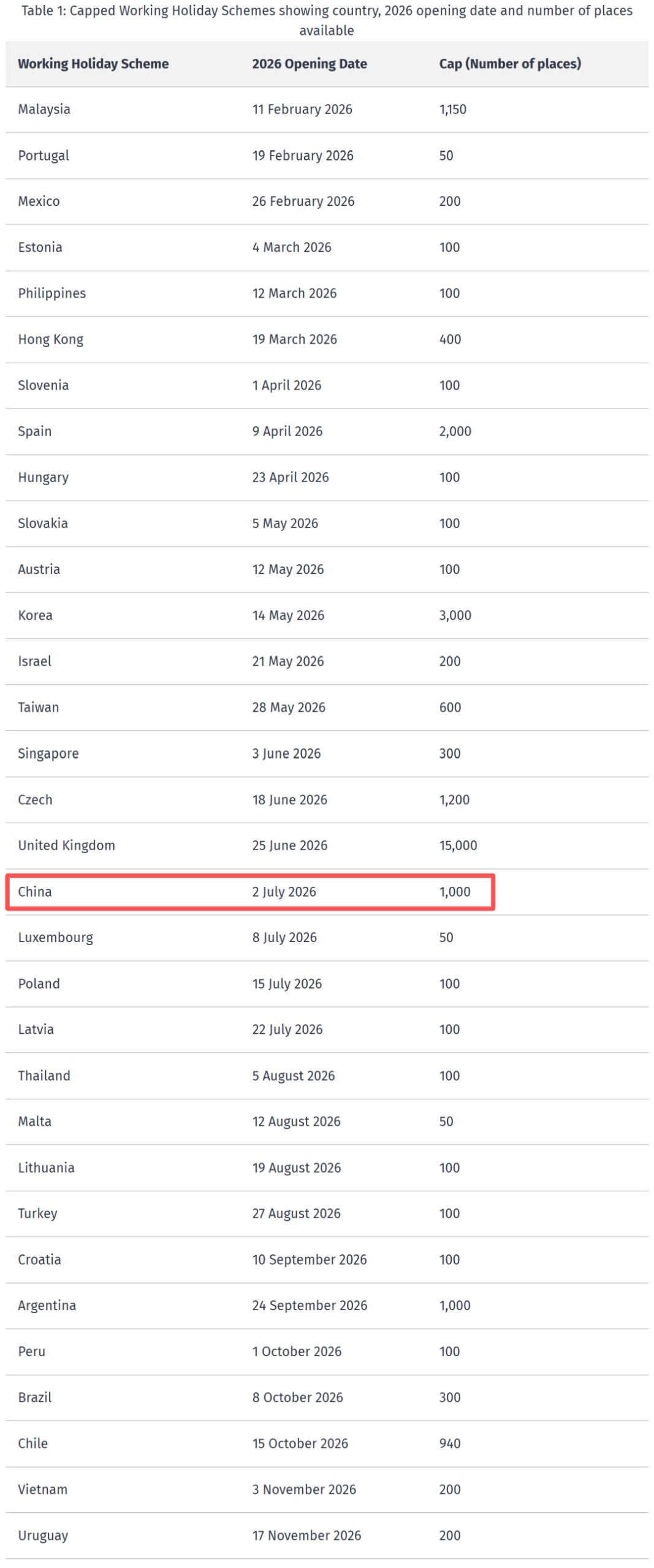Select the Spain scheme cell
Viewport: 654px width, 1568px height.
35,431
